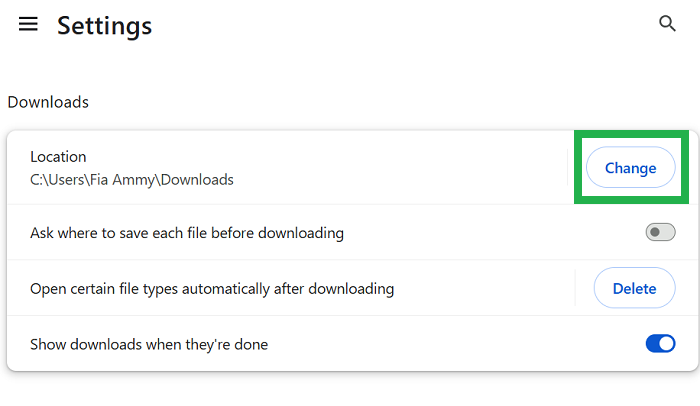
Task: Click the Settings page title
Action: point(104,25)
